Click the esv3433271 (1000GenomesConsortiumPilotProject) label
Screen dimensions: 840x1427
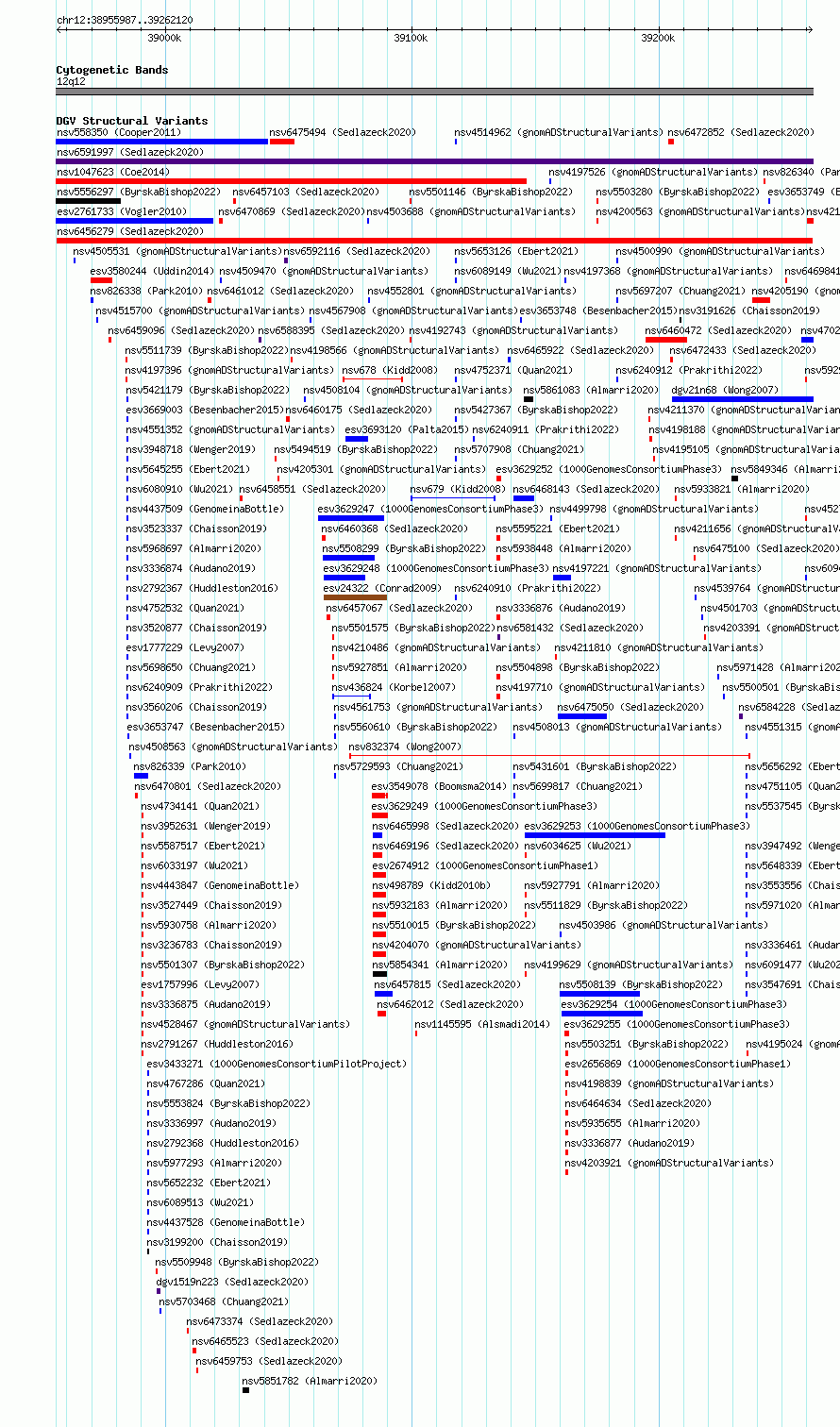[x=277, y=1065]
